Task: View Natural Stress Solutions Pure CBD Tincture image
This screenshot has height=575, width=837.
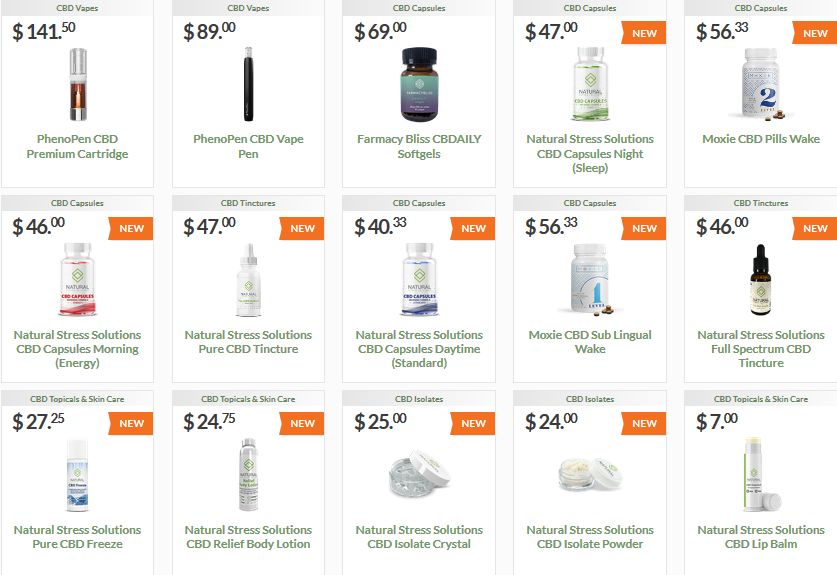Action: click(249, 280)
